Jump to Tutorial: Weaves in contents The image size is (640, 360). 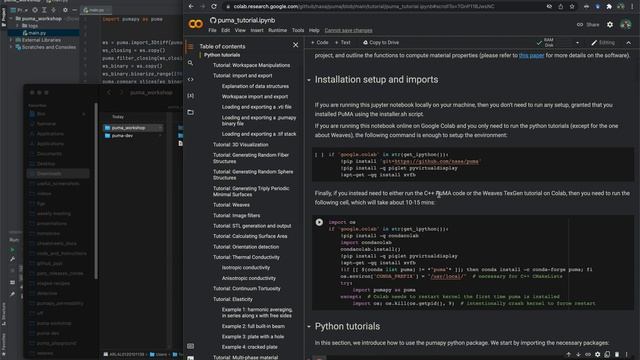click(x=231, y=205)
